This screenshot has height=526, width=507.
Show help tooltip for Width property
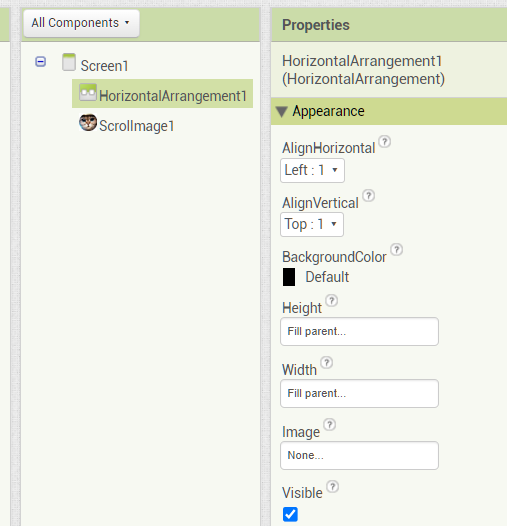click(x=326, y=362)
